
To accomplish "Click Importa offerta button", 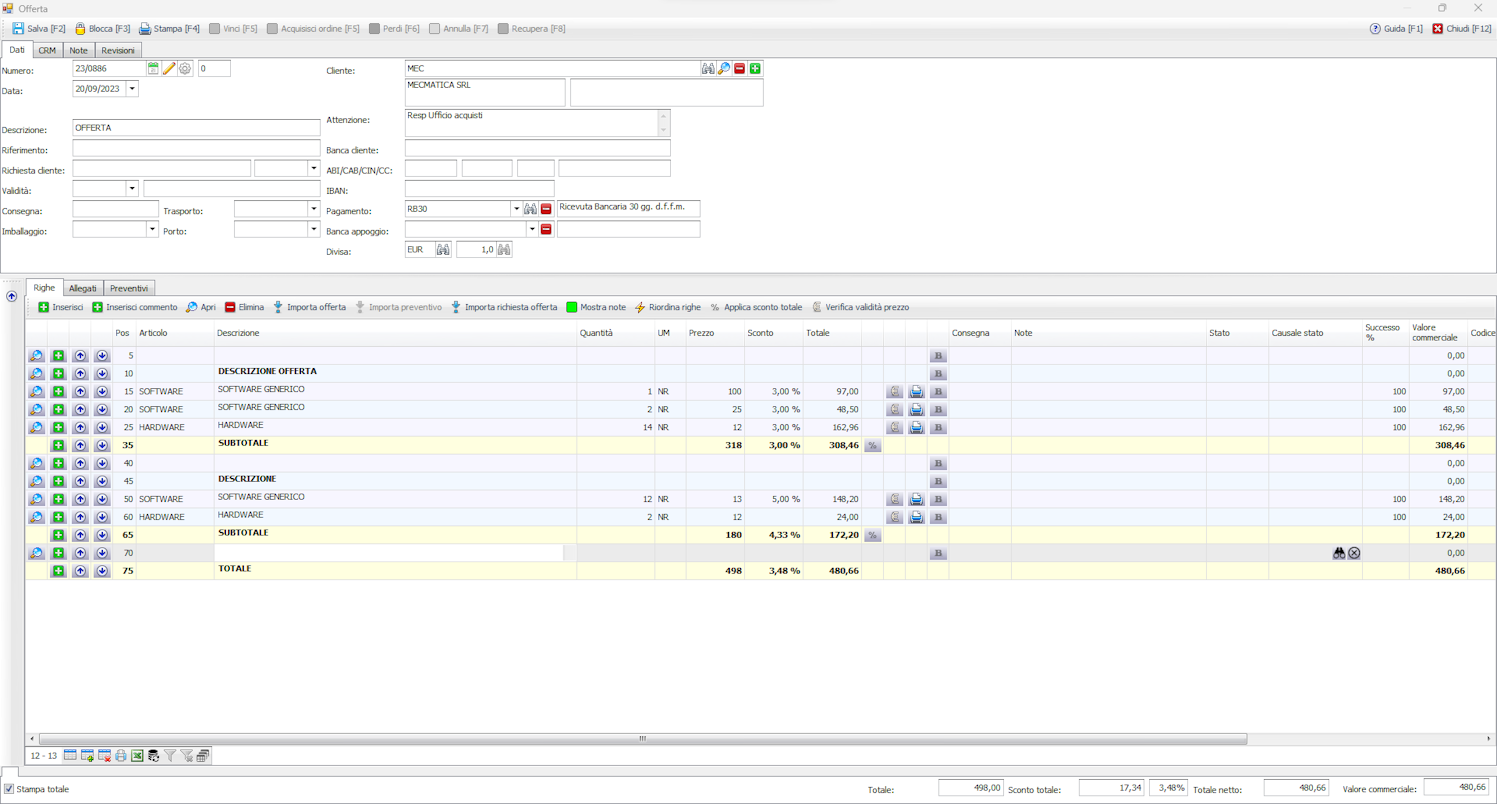I will click(x=310, y=307).
